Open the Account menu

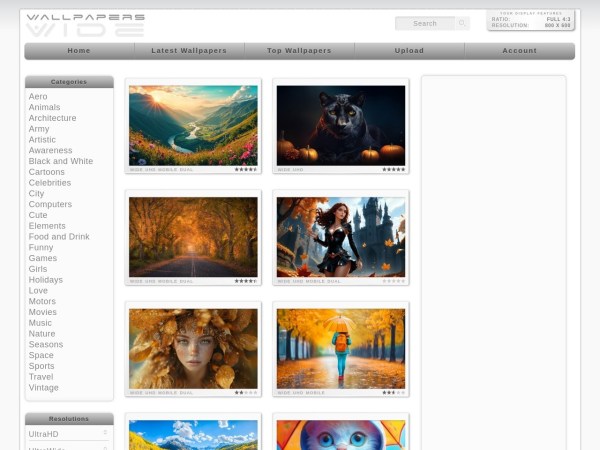point(519,51)
